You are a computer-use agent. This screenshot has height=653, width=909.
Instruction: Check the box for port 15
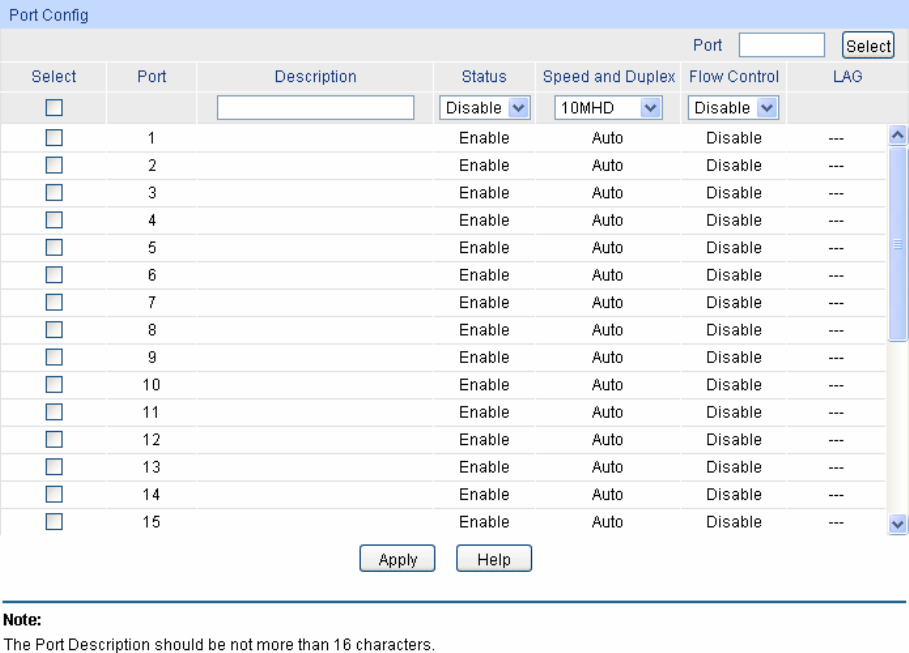(54, 522)
